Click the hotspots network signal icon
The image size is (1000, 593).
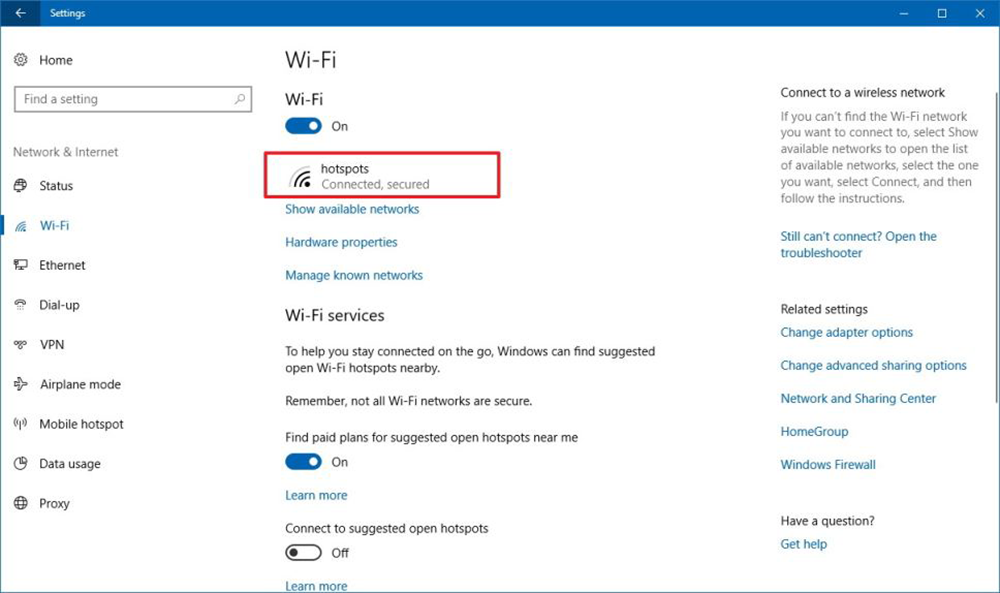pos(300,177)
